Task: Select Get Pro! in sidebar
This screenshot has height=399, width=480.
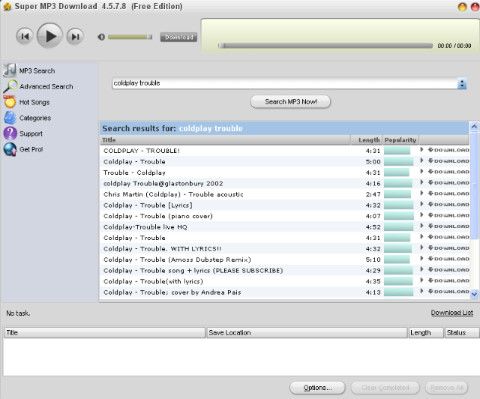Action: (x=31, y=149)
